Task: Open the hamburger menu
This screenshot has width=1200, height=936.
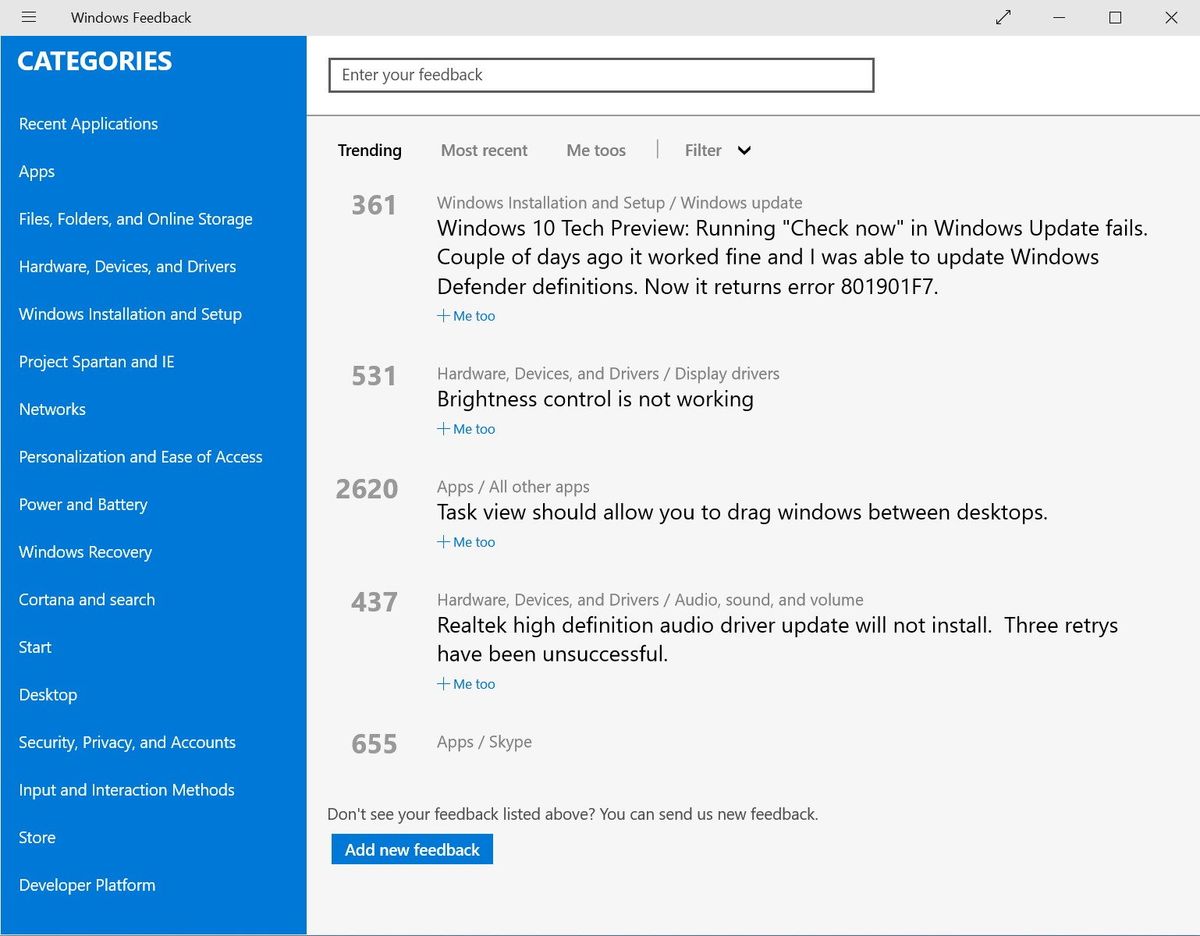Action: tap(29, 17)
